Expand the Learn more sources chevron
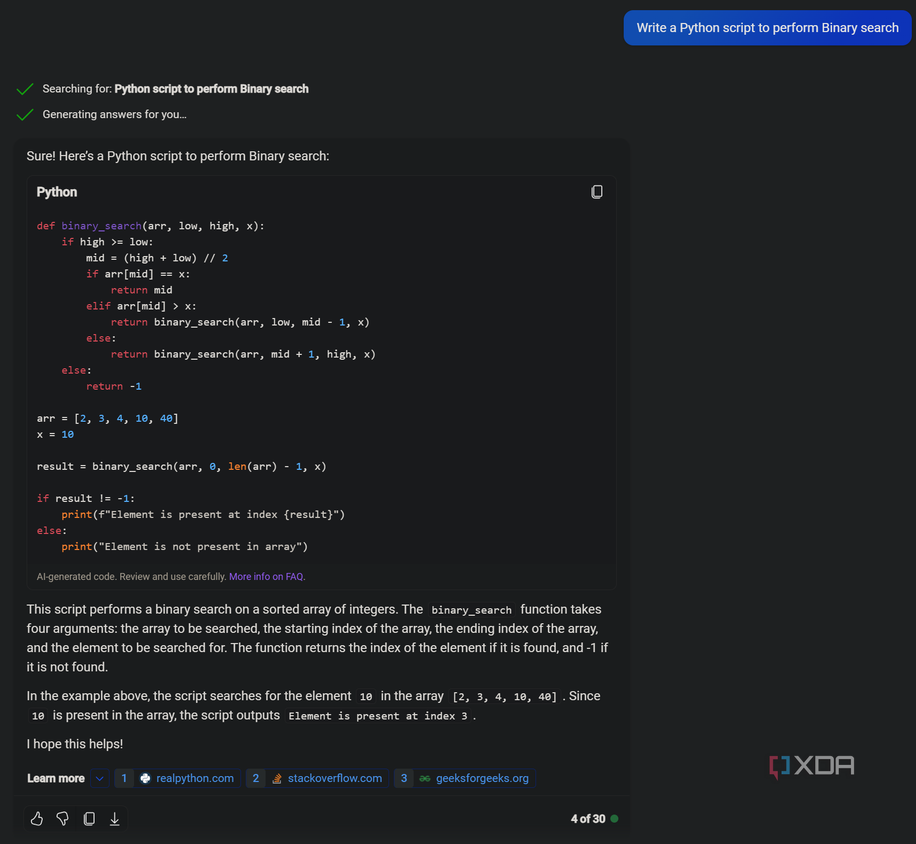 99,779
